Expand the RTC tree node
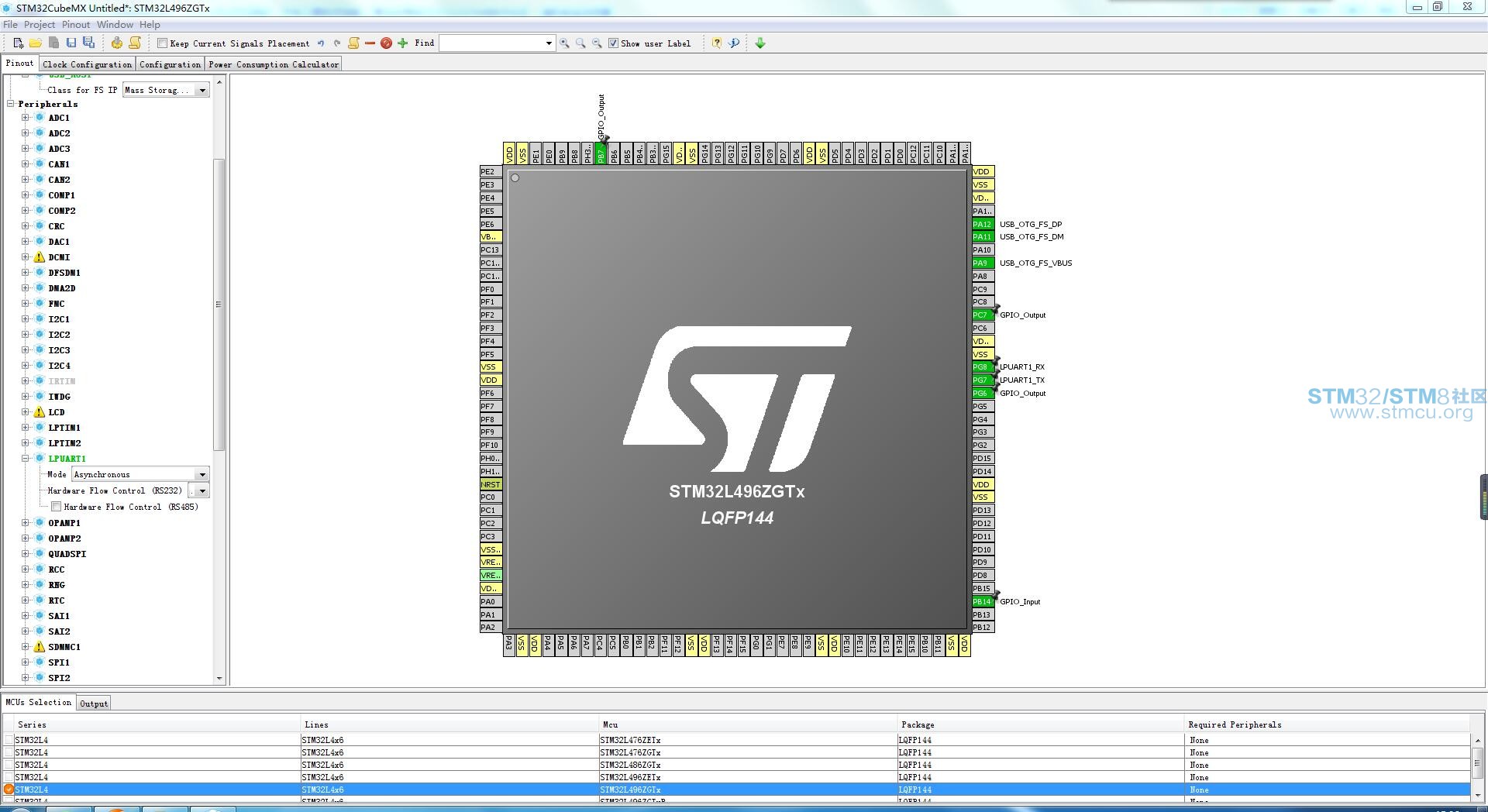The width and height of the screenshot is (1488, 812). pyautogui.click(x=26, y=600)
